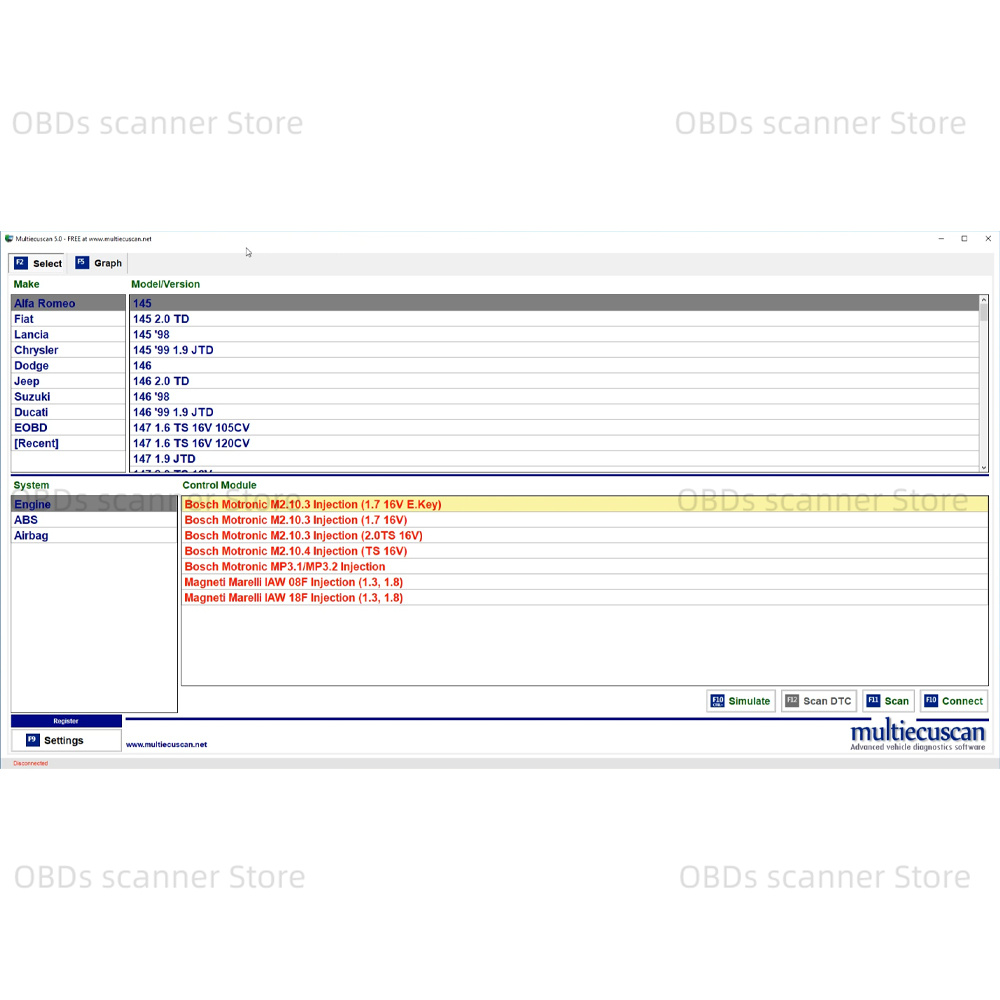Image resolution: width=1000 pixels, height=1000 pixels.
Task: Click F10 icon on the Connect button
Action: 931,700
